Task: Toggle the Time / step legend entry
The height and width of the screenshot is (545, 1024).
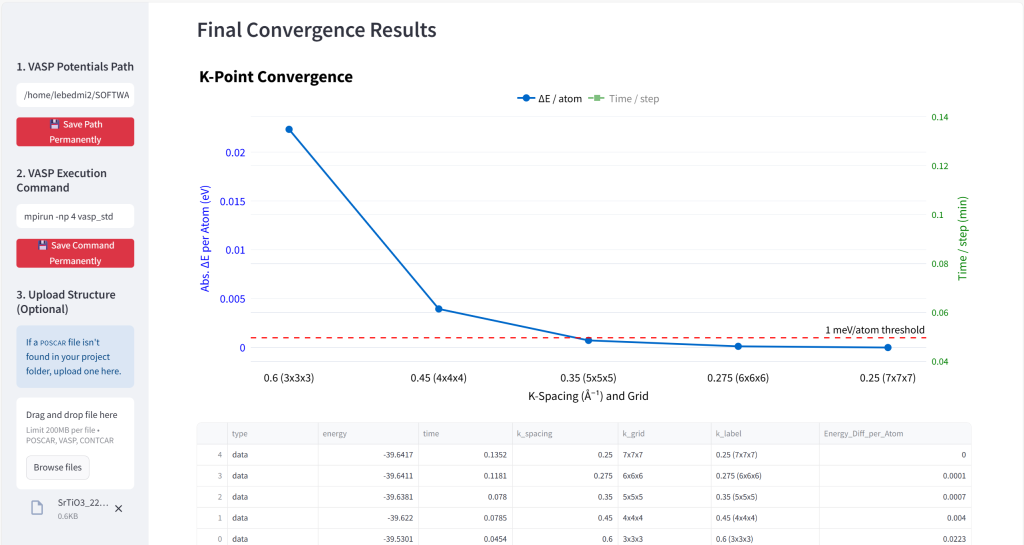Action: pyautogui.click(x=624, y=99)
